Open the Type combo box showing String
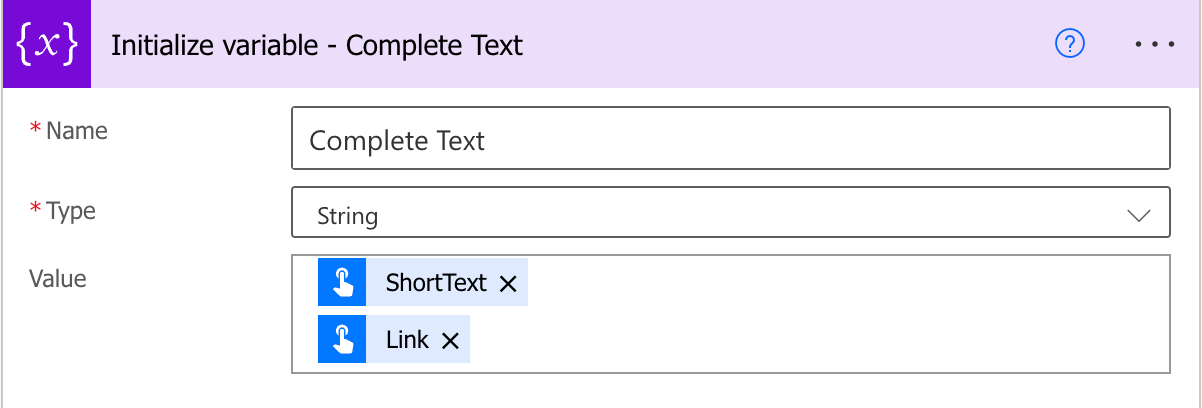The height and width of the screenshot is (408, 1202). 700,215
